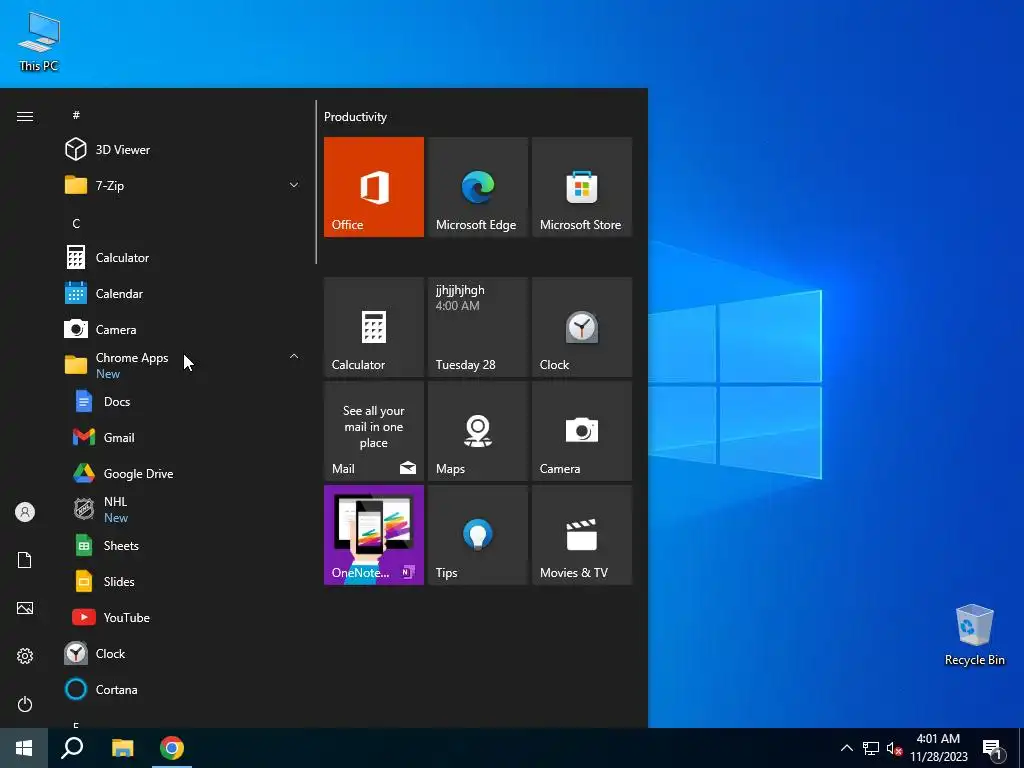Click the Office tile

click(374, 187)
